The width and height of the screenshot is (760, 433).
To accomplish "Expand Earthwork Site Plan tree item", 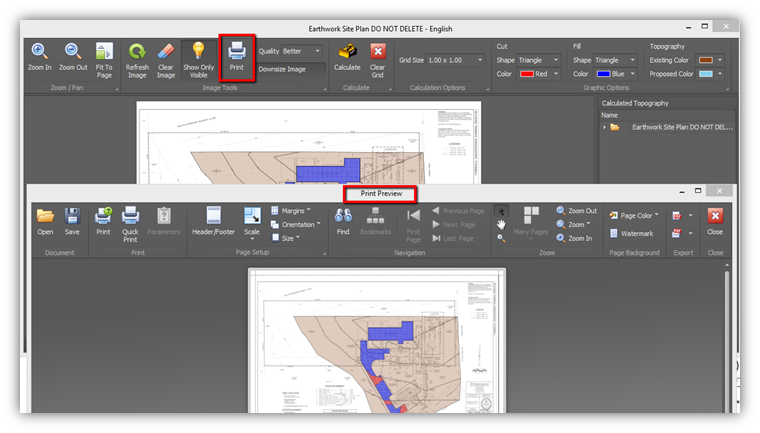I will 604,128.
